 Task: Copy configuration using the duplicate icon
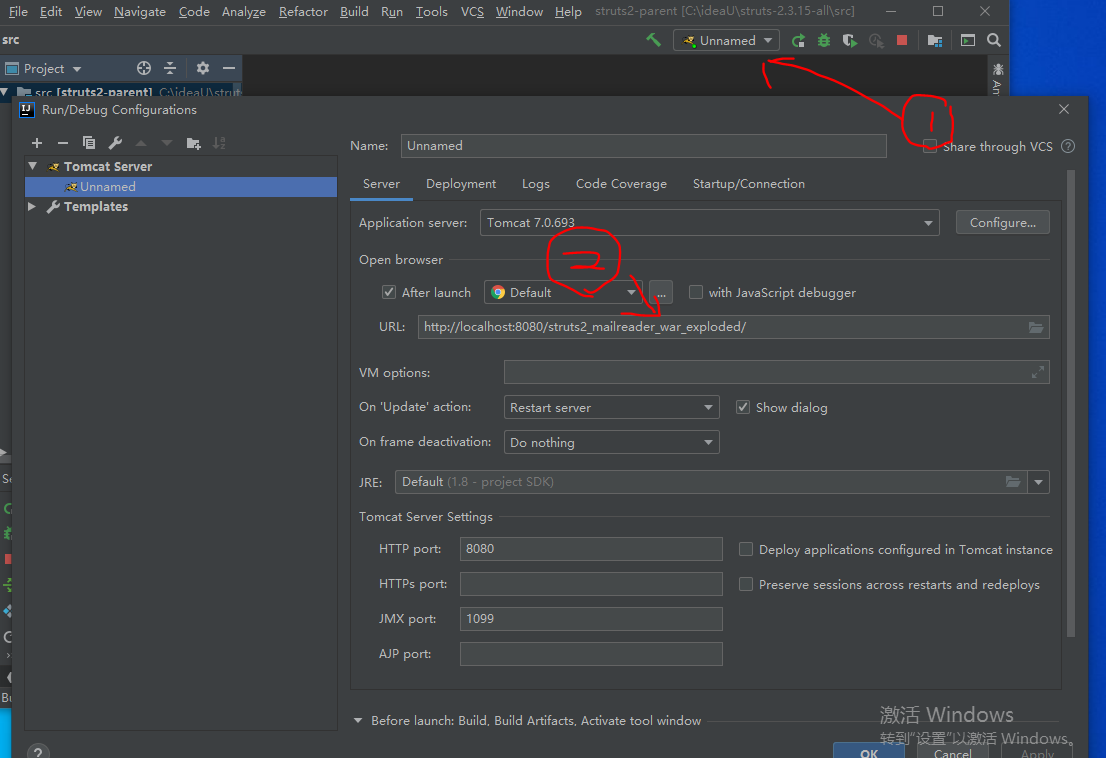89,143
